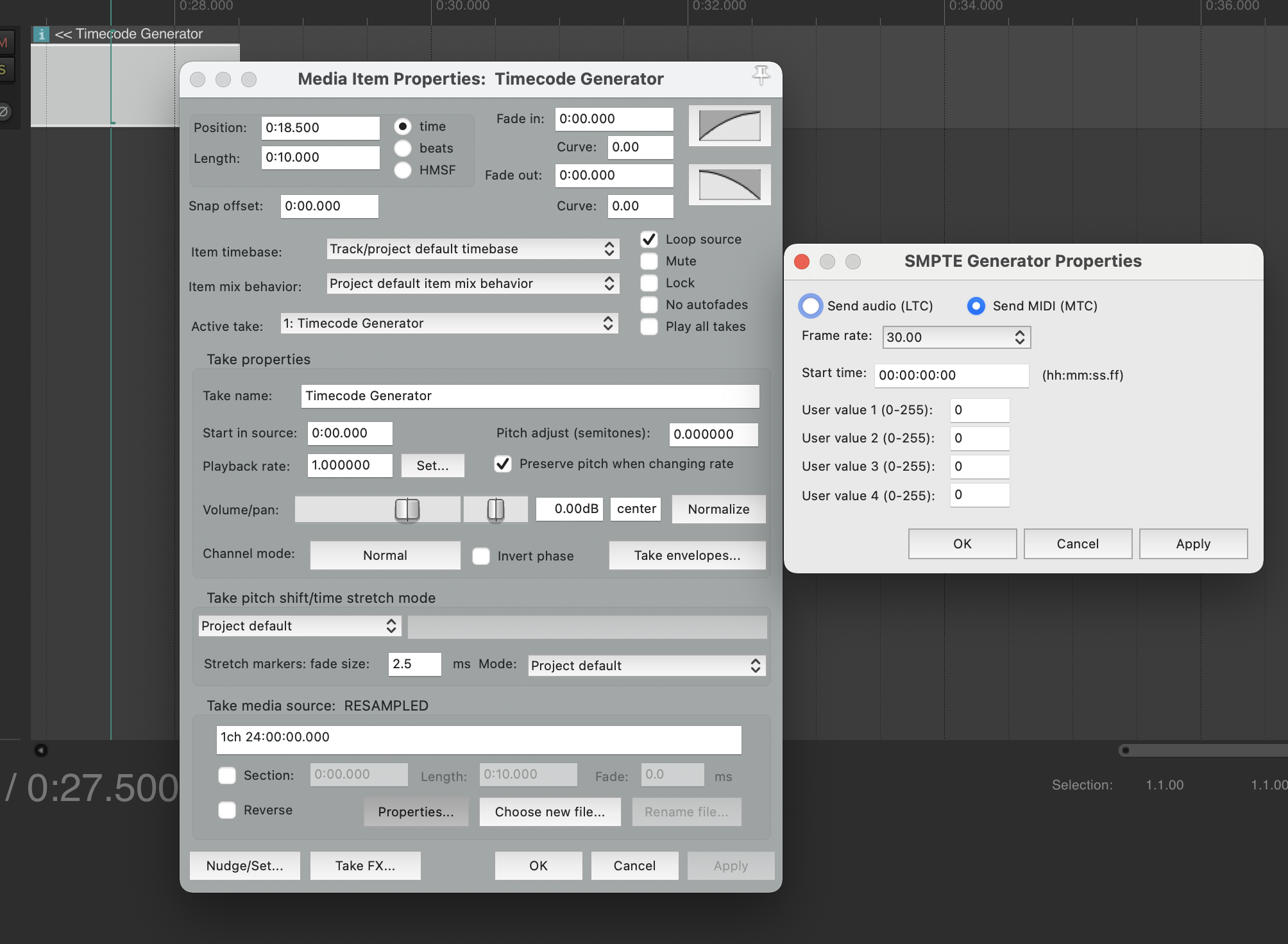Uncheck the Loop source checkbox
Screen dimensions: 1288x944
pos(648,239)
